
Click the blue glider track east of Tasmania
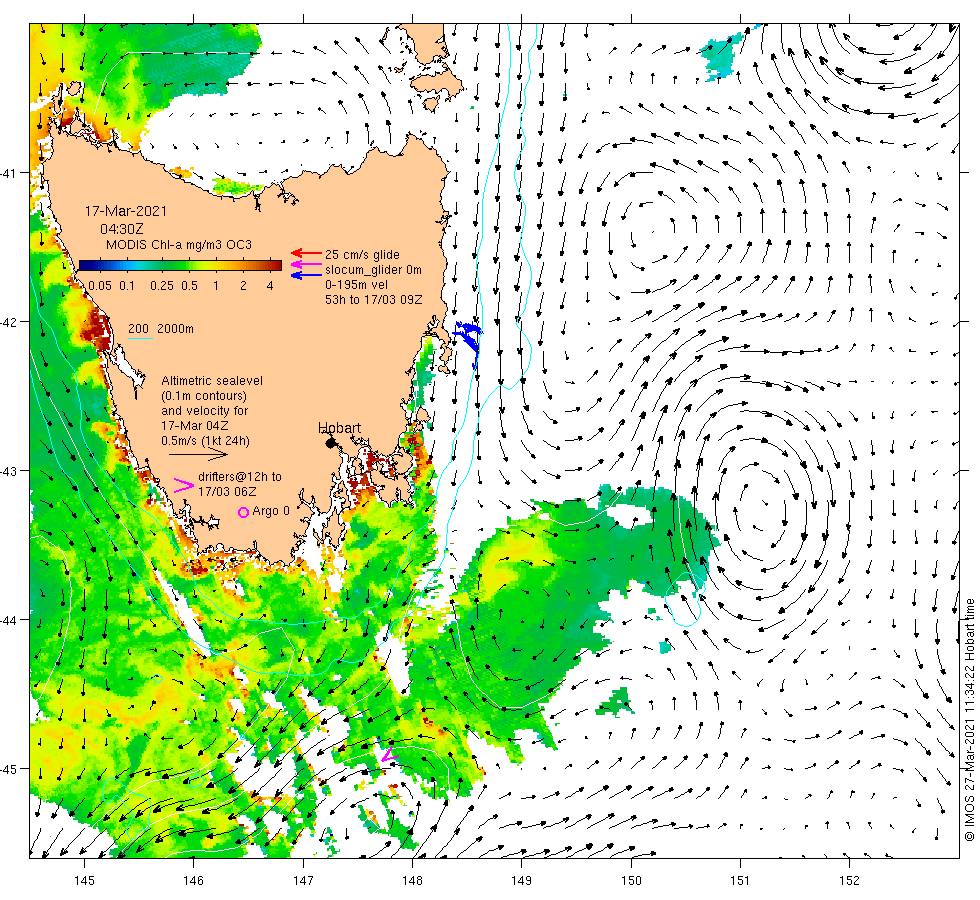(x=469, y=341)
